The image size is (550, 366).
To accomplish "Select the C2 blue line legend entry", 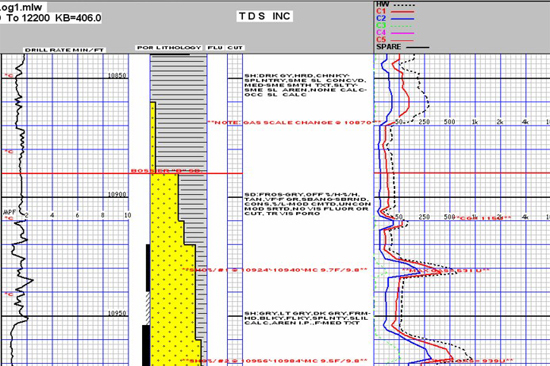I will 395,19.
